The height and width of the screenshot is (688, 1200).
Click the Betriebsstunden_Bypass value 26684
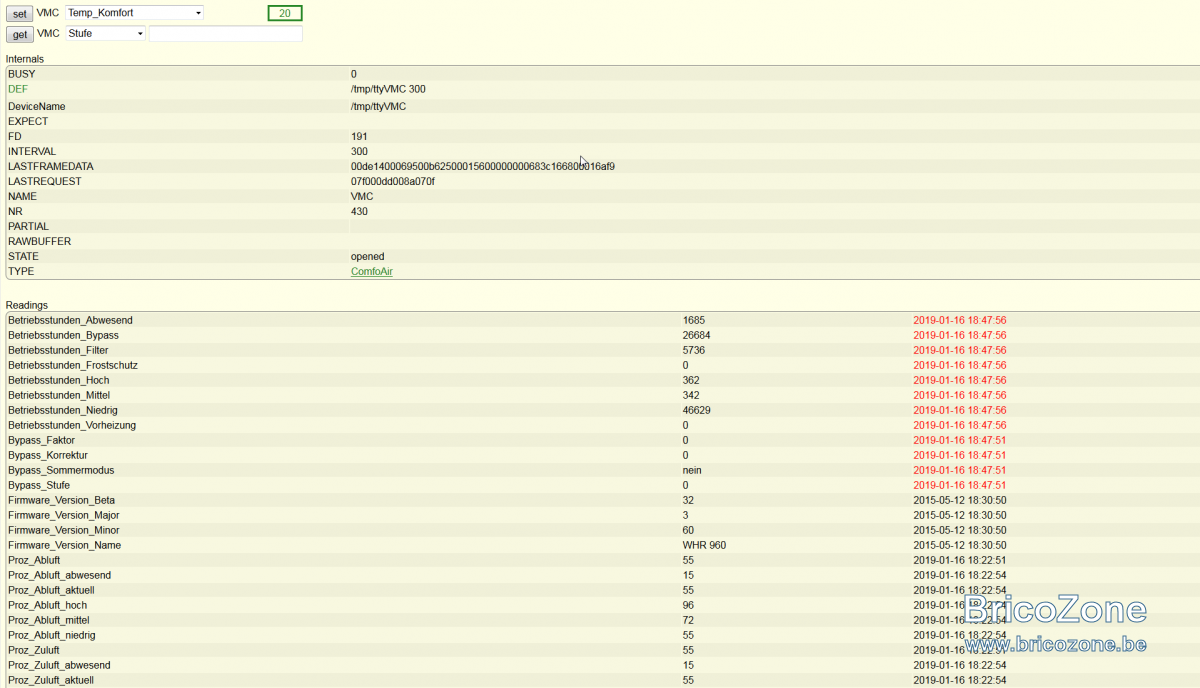pos(697,335)
